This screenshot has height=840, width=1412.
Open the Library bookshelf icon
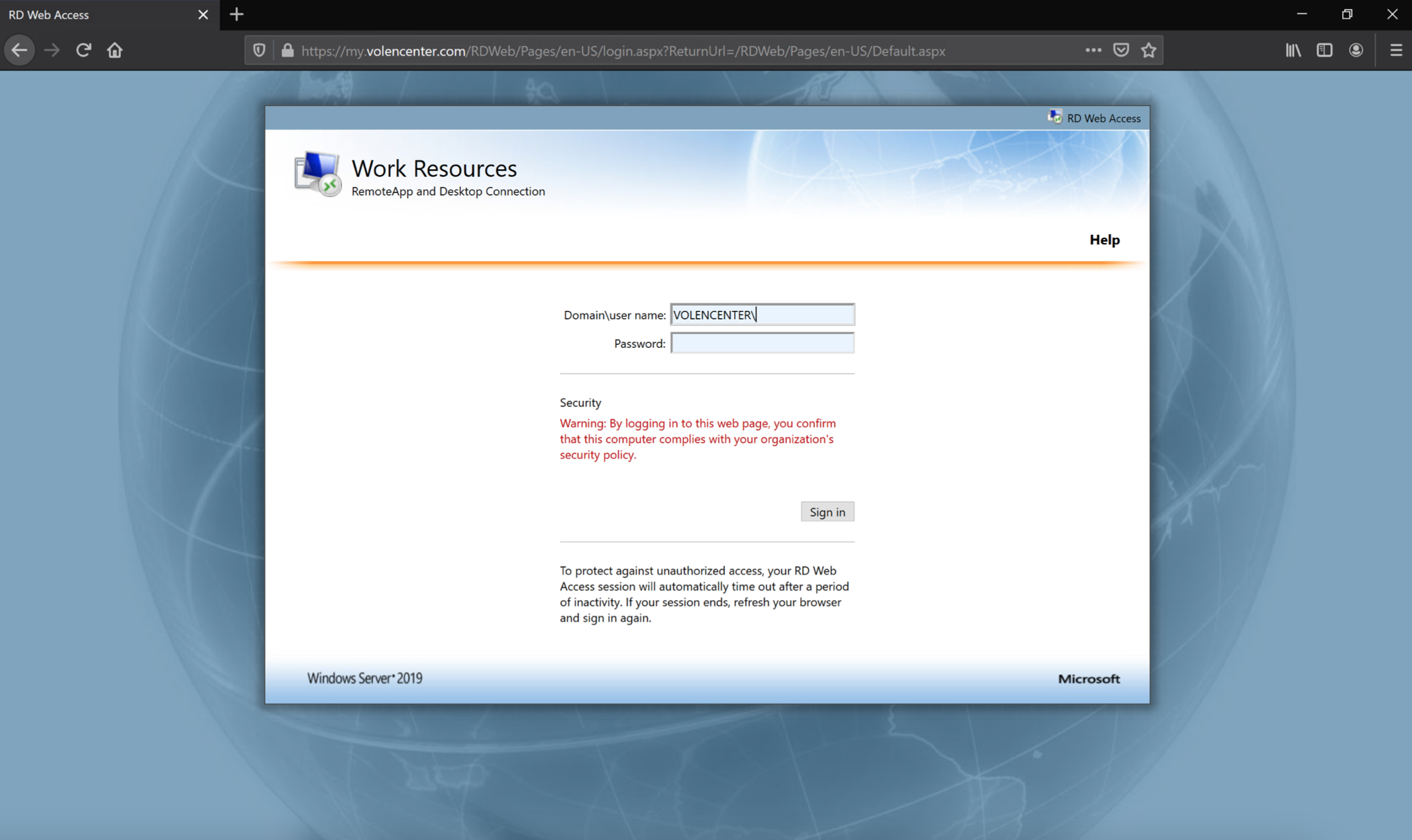[x=1293, y=50]
